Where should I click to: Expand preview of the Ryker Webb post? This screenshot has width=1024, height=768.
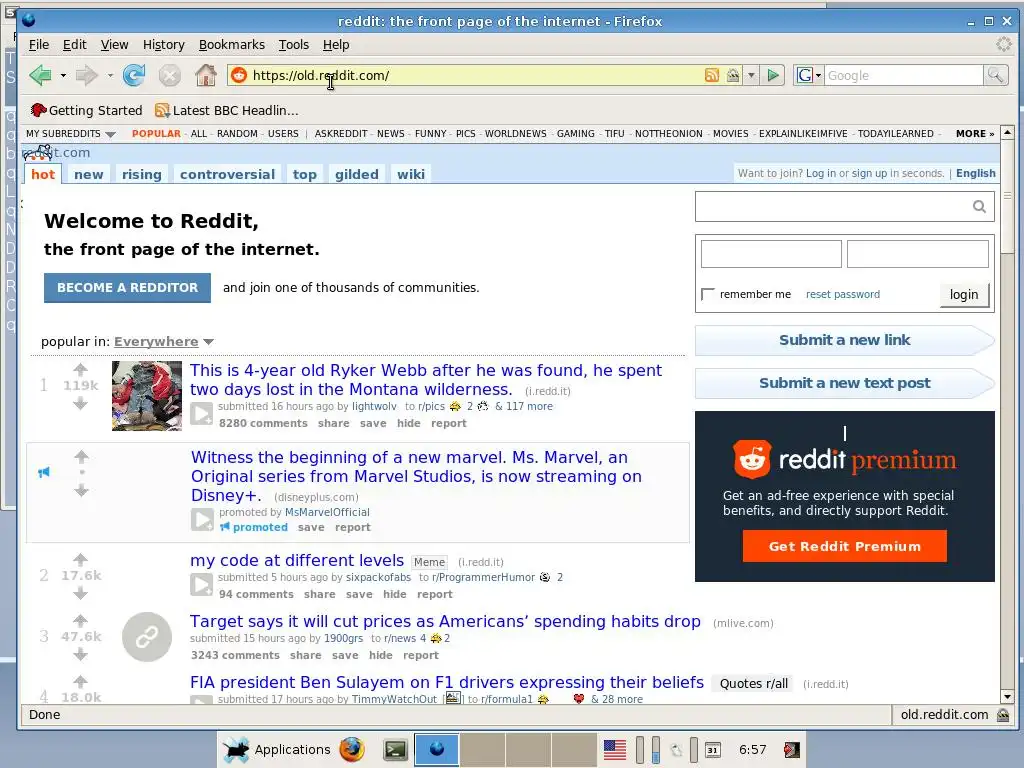click(201, 414)
